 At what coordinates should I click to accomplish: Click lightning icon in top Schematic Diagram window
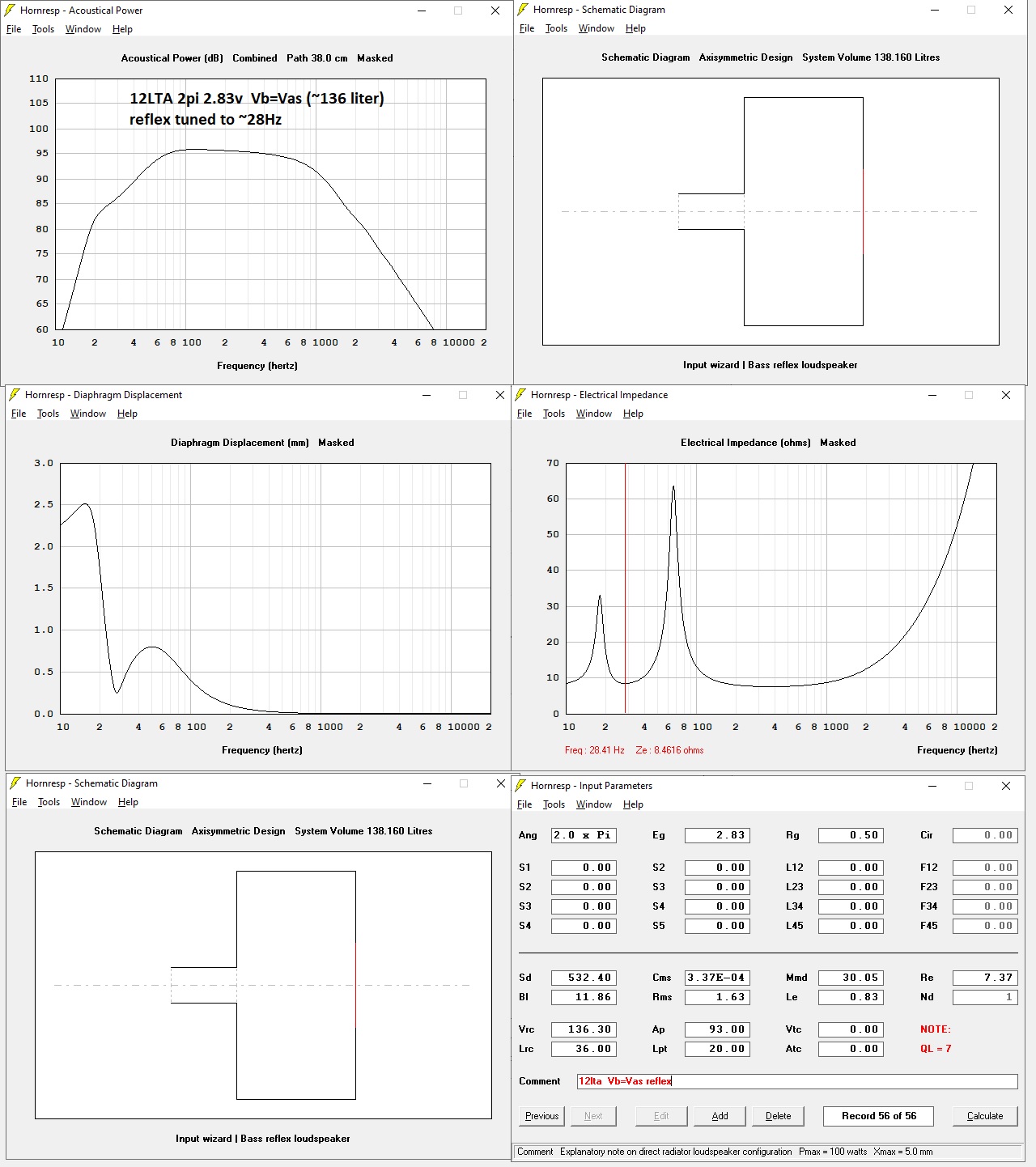(x=524, y=10)
